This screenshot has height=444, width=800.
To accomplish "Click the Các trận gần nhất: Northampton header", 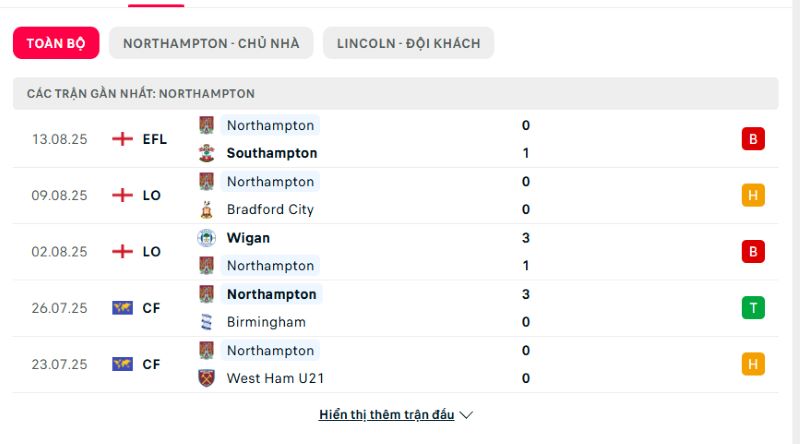I will [396, 93].
